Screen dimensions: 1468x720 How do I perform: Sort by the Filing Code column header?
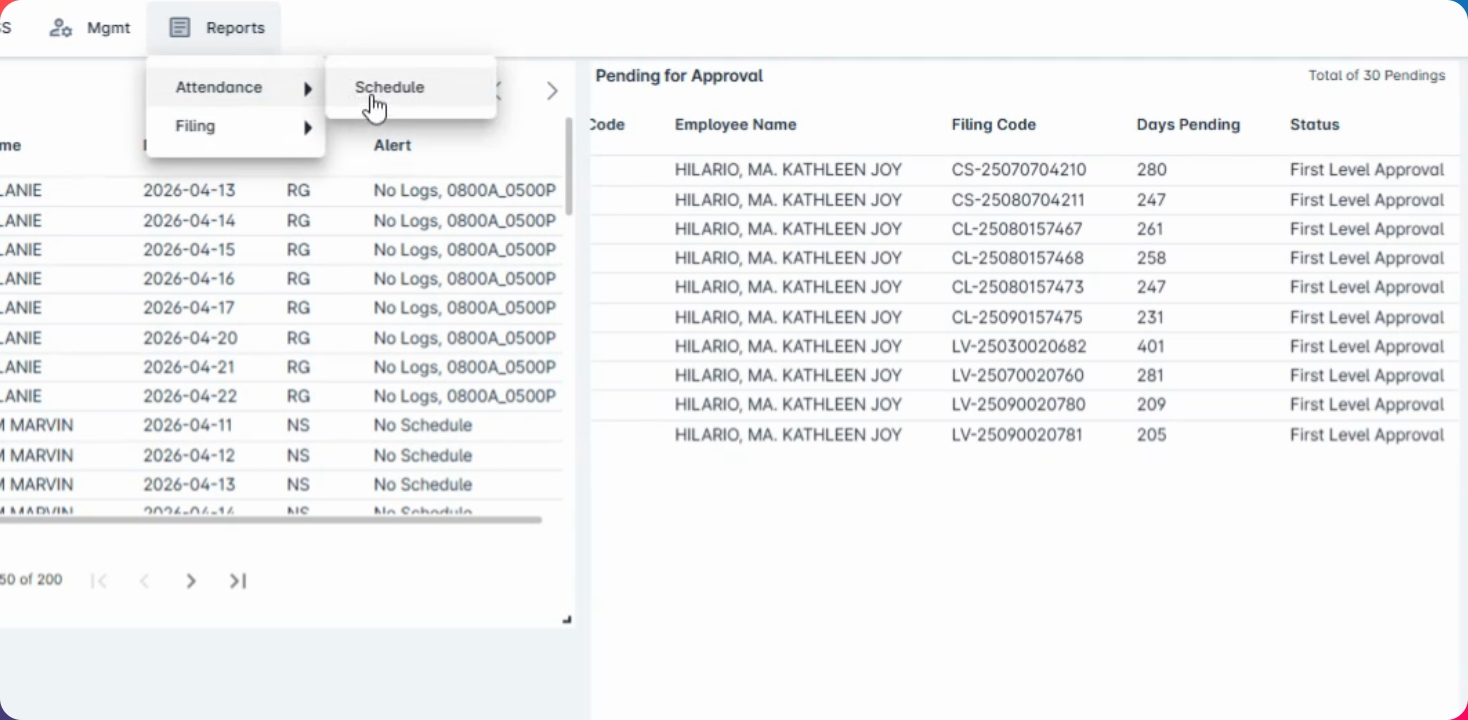[994, 125]
